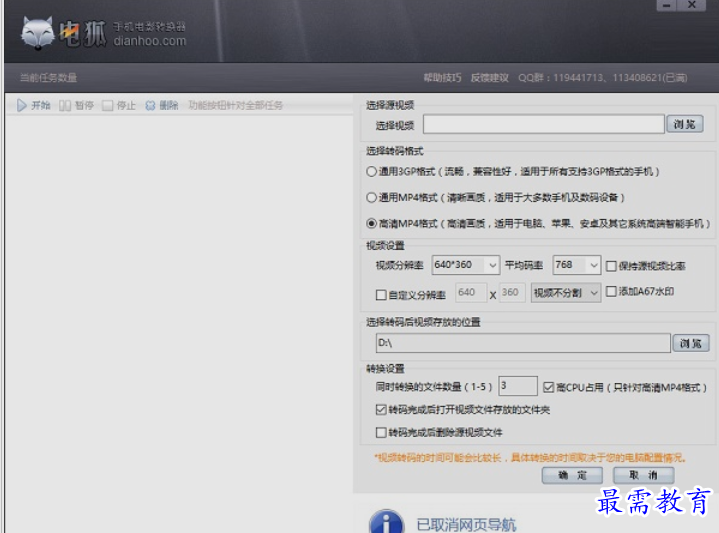
Task: Open the 平均码率 768 dropdown
Action: point(576,265)
